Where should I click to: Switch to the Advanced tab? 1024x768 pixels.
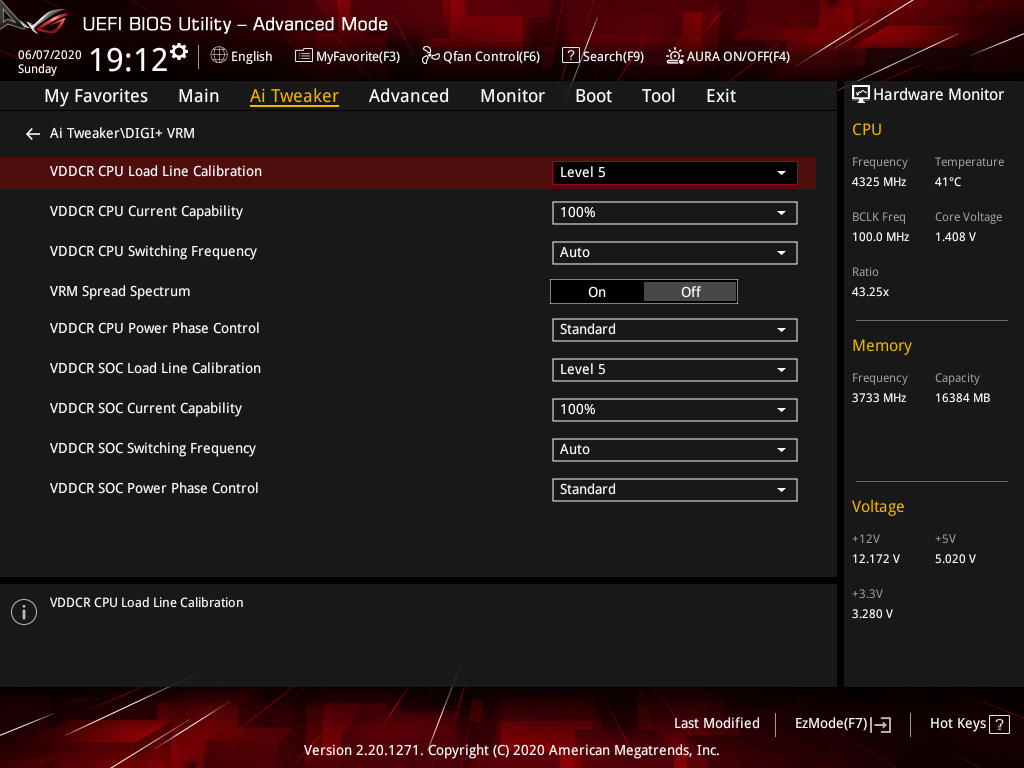[x=409, y=96]
